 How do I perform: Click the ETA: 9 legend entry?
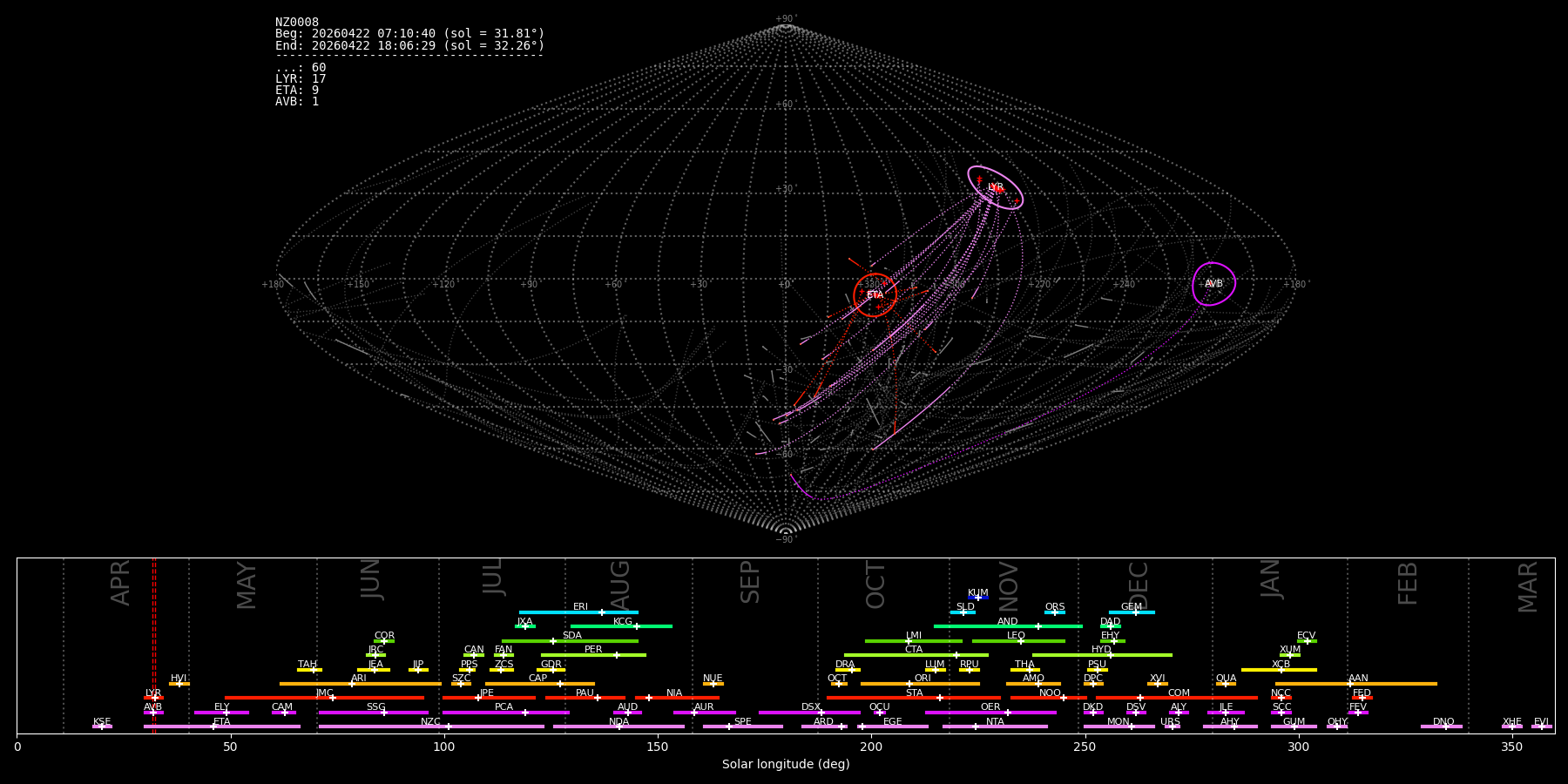[x=297, y=91]
